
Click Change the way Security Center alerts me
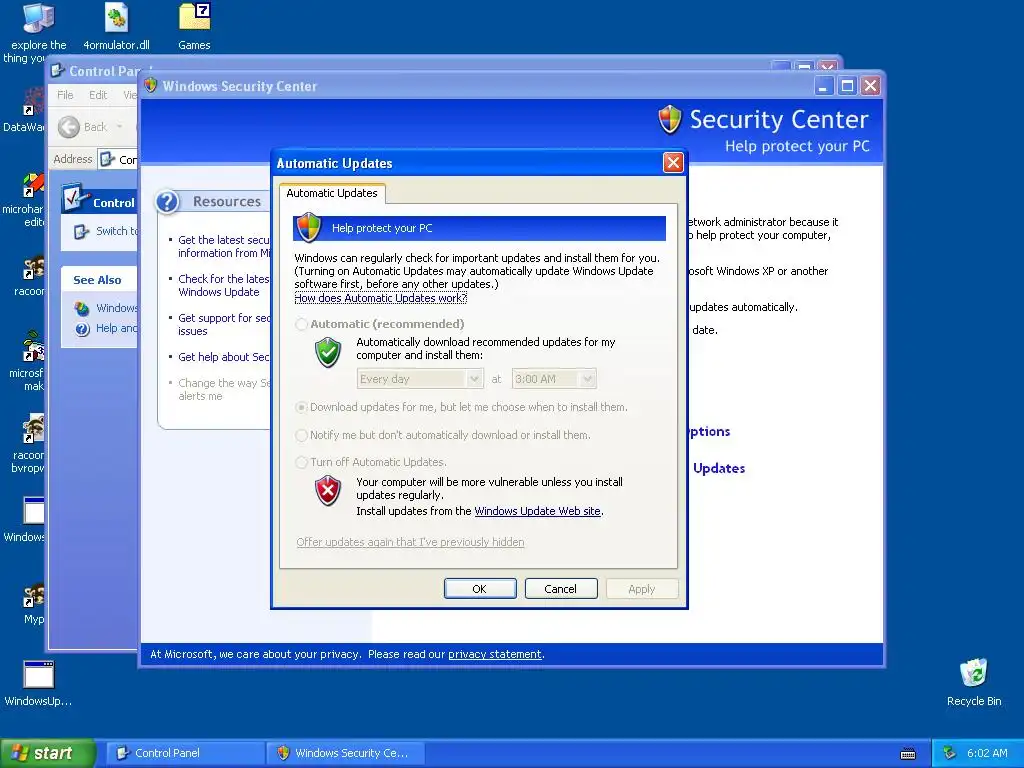point(224,390)
